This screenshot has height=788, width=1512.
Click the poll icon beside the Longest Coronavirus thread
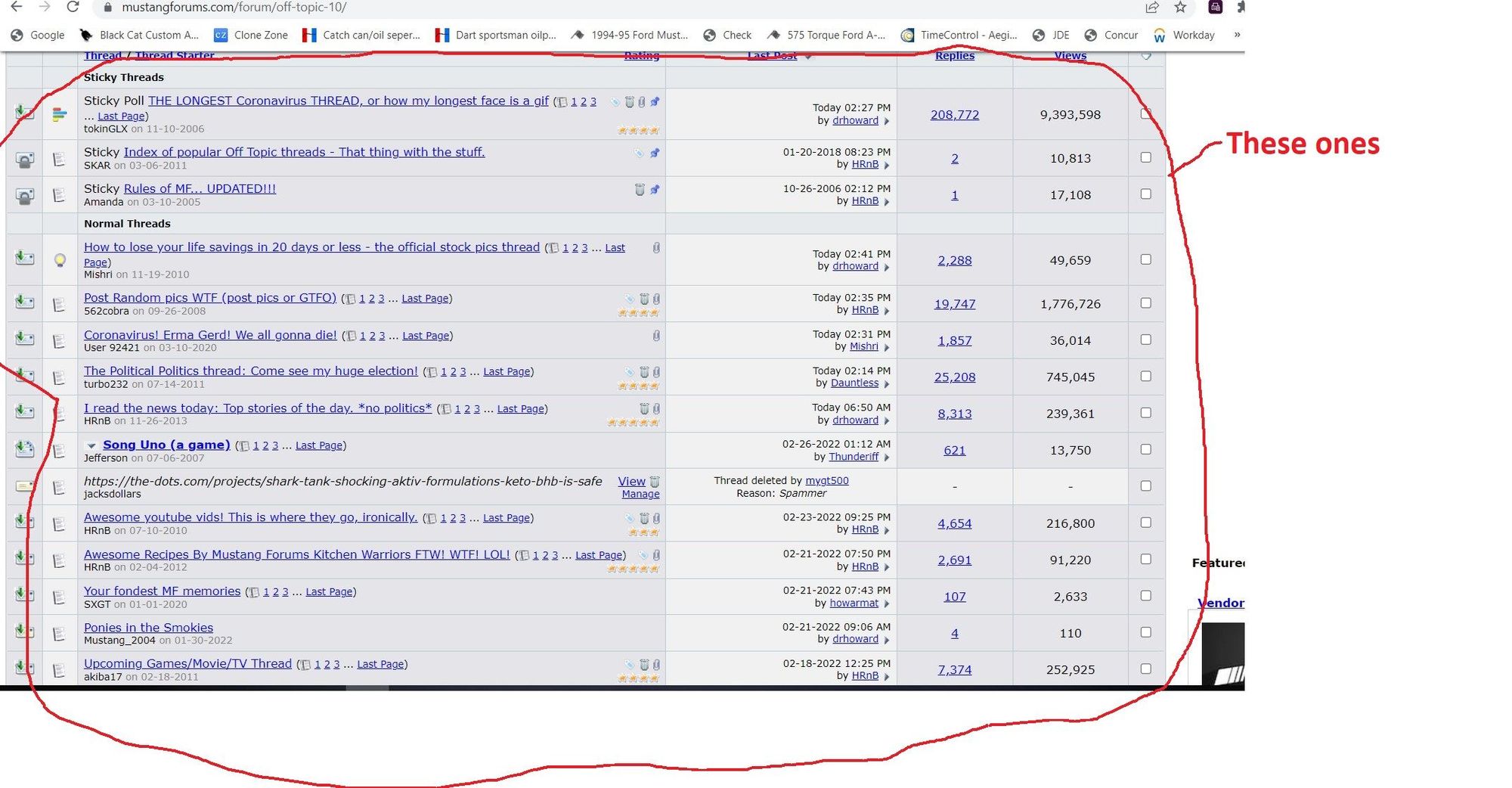click(60, 115)
